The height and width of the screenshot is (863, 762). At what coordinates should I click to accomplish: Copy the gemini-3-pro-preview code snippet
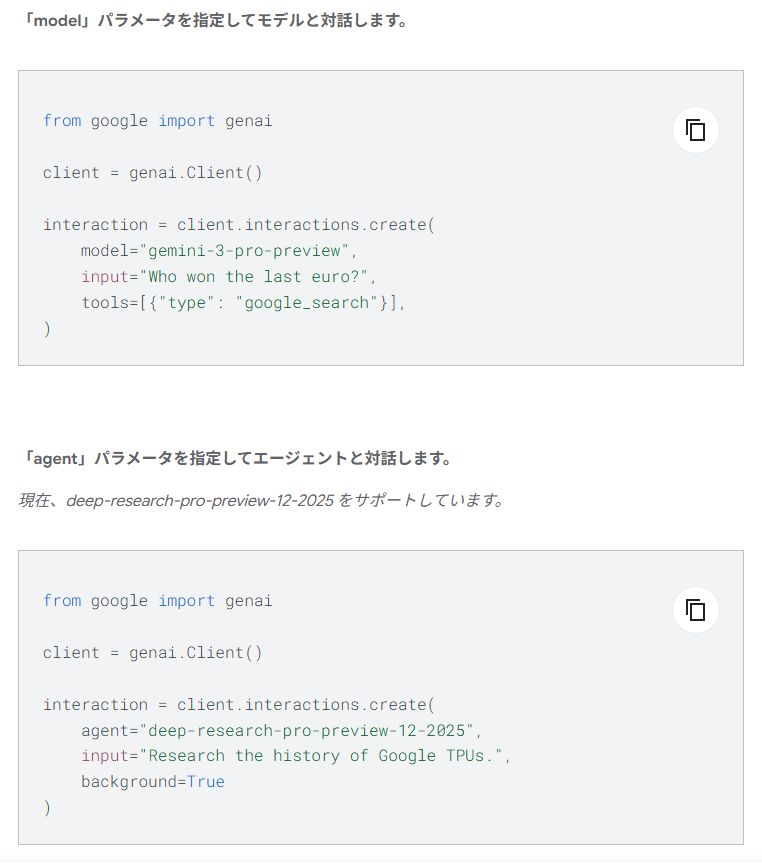695,130
